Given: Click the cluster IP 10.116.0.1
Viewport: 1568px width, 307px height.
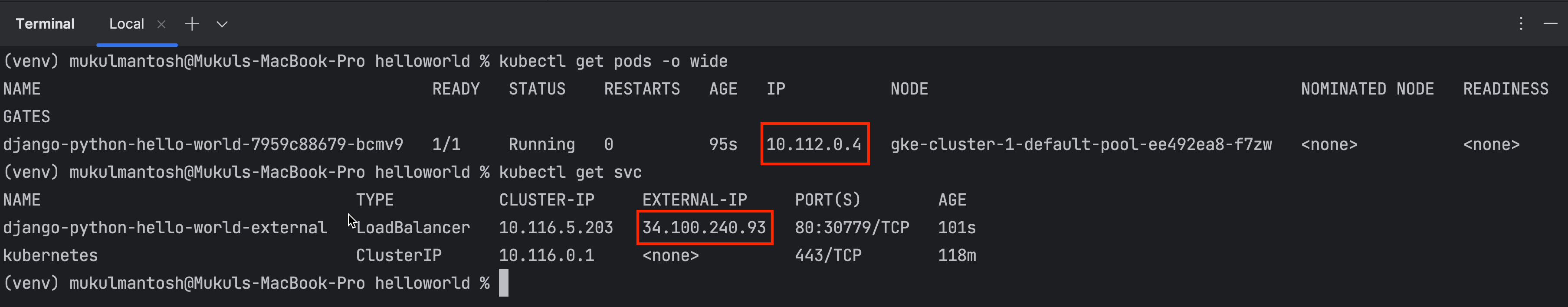Looking at the screenshot, I should coord(546,255).
